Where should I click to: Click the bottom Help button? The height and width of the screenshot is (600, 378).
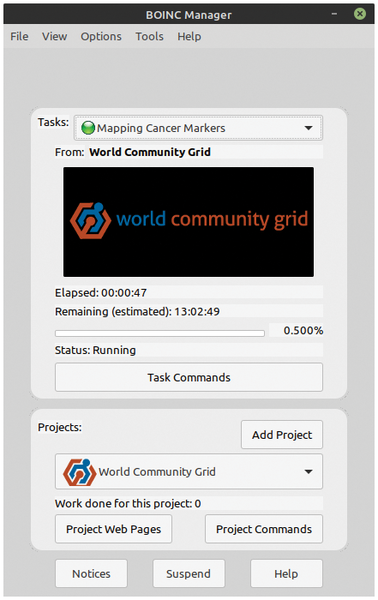[286, 574]
